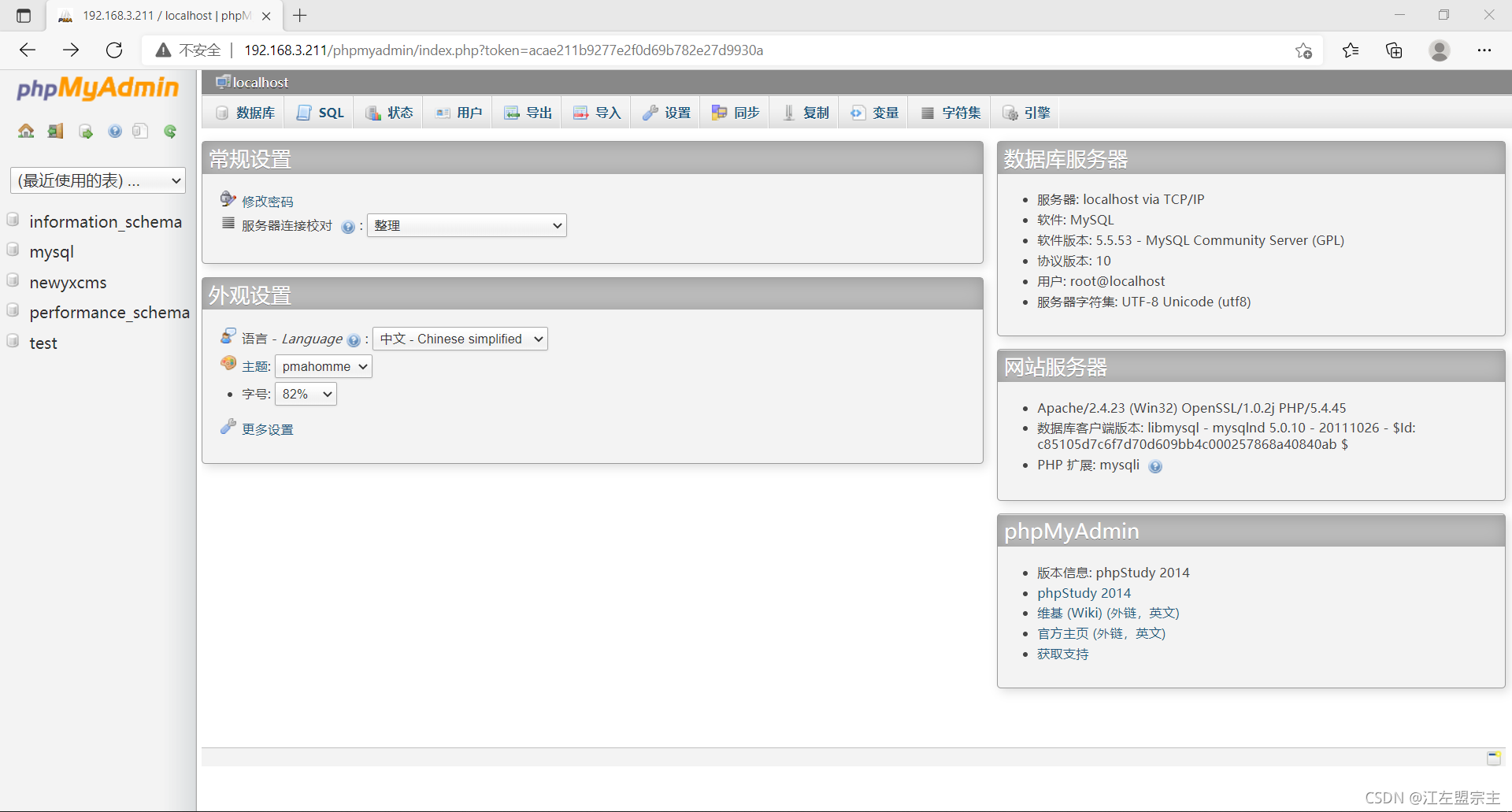The height and width of the screenshot is (812, 1512).
Task: Click the information_schema database icon
Action: point(13,220)
